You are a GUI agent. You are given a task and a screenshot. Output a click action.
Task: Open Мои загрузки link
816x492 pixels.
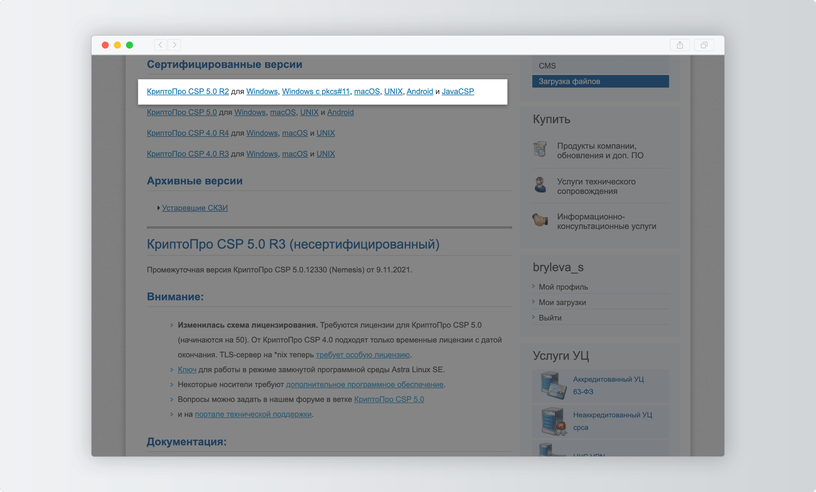click(x=562, y=302)
